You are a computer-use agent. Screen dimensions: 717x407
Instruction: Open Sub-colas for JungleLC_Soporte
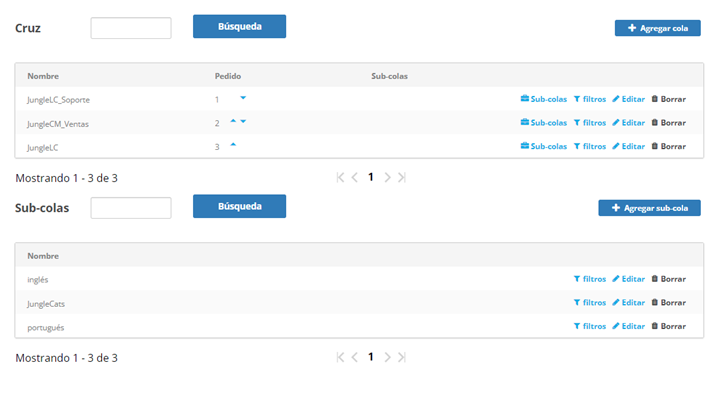pyautogui.click(x=544, y=99)
